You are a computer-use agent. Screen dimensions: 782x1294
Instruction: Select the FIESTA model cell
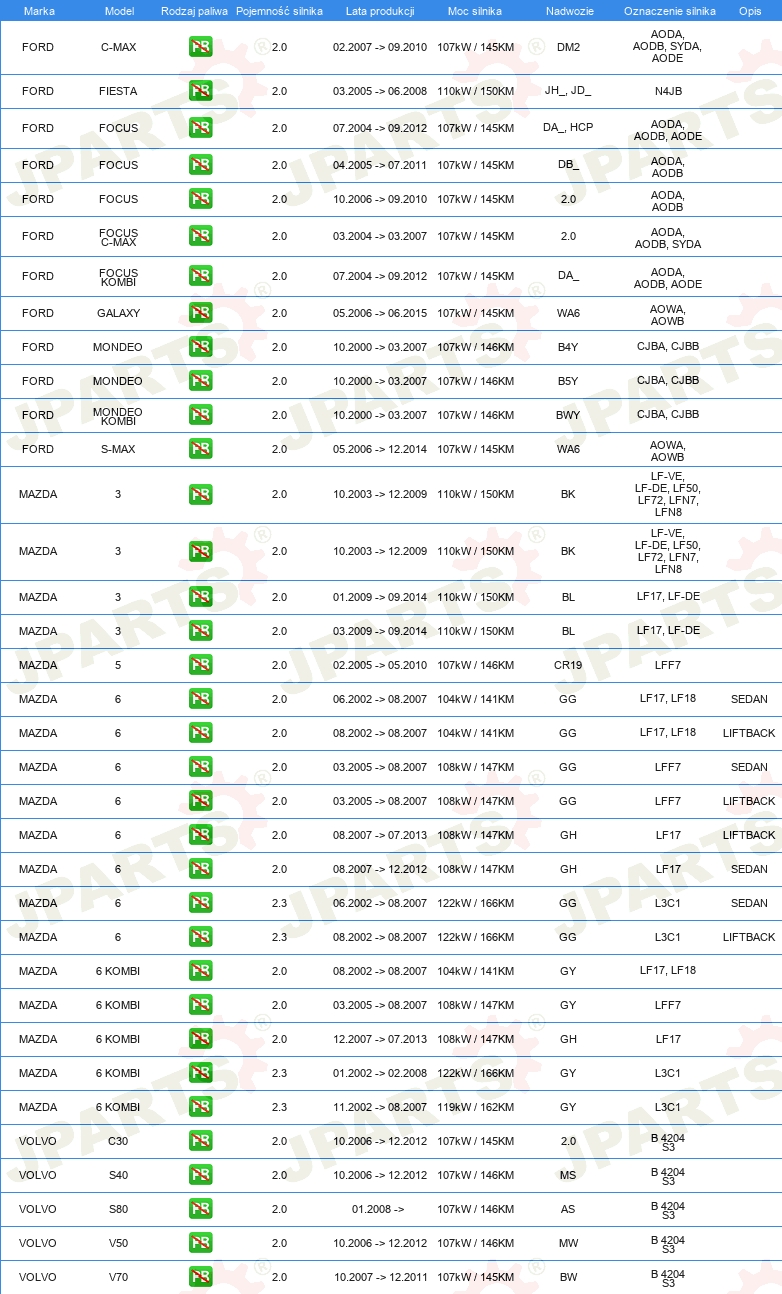118,91
